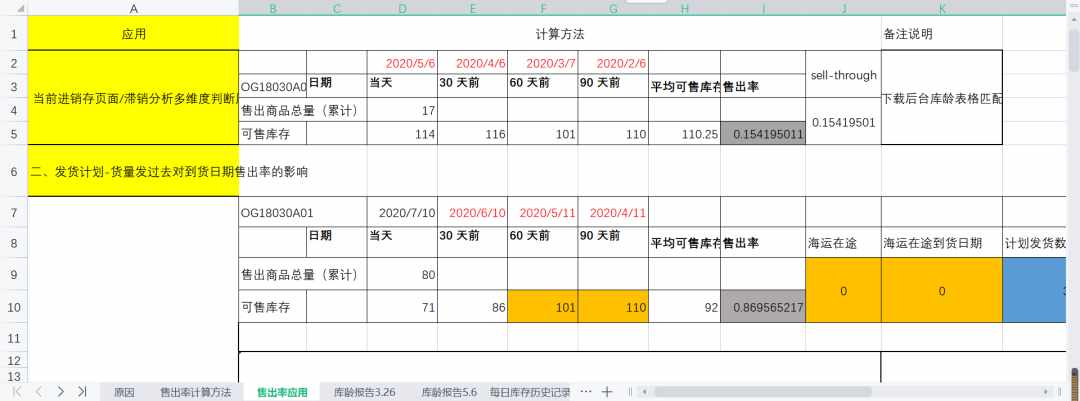Click orange cell 110 in row 10
This screenshot has height=401, width=1080.
614,307
